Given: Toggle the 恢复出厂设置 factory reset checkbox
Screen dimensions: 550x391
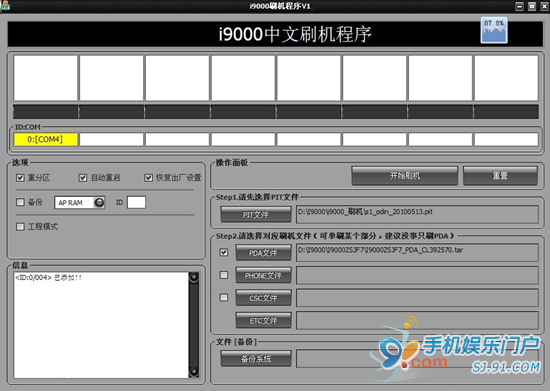Looking at the screenshot, I should pos(149,178).
